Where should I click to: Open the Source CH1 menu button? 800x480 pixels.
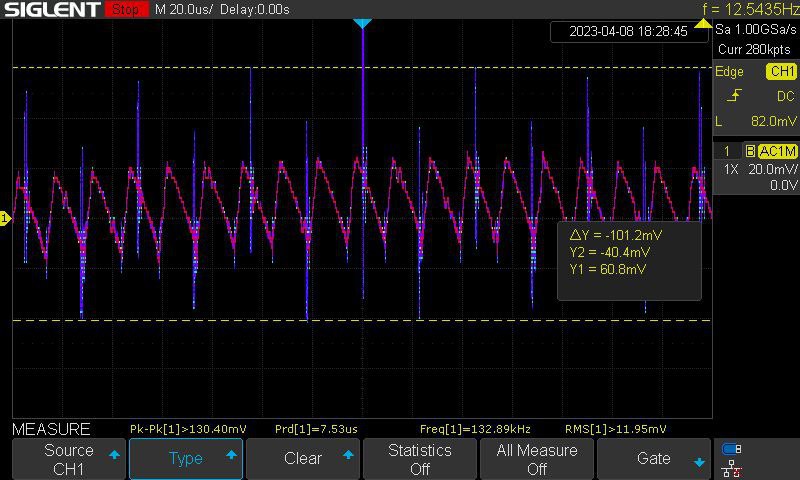pos(69,459)
